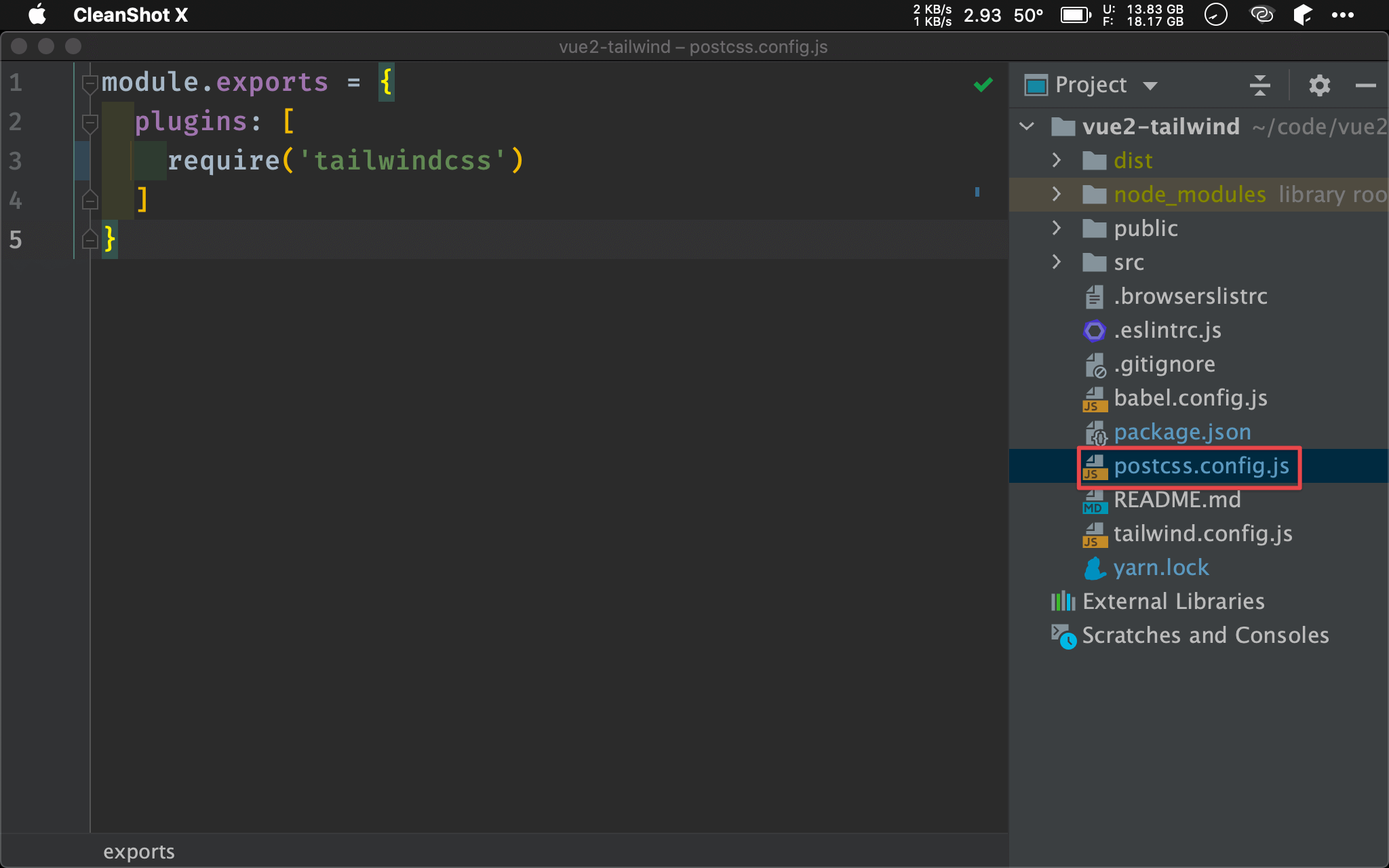Expand the node_modules folder
Image resolution: width=1389 pixels, height=868 pixels.
tap(1056, 194)
